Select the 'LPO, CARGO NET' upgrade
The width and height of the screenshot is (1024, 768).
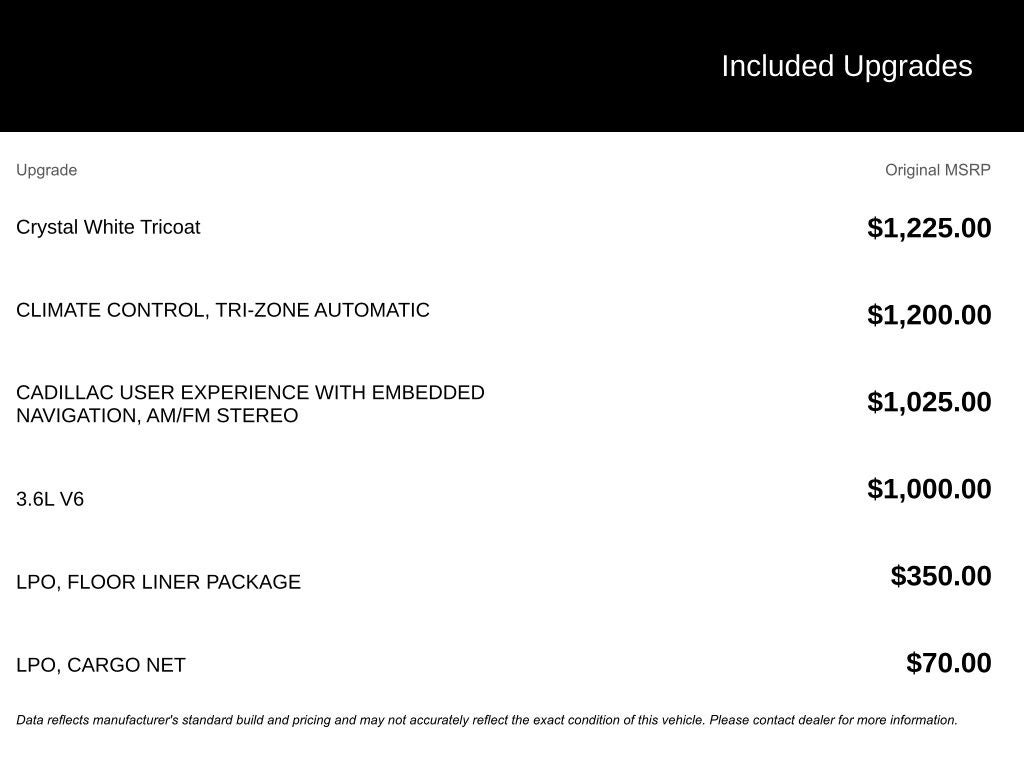pos(101,665)
